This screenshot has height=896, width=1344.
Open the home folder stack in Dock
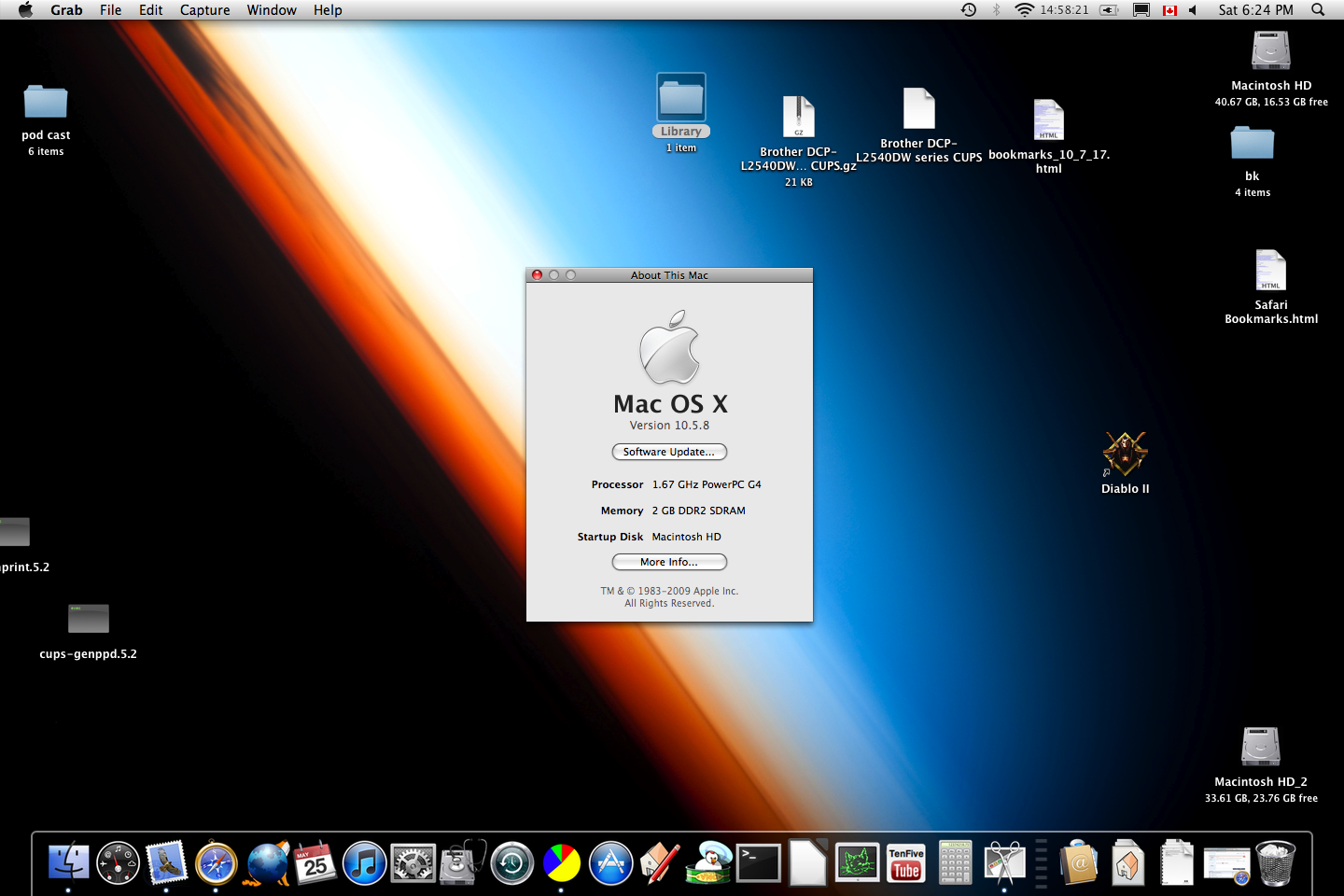tap(1128, 862)
